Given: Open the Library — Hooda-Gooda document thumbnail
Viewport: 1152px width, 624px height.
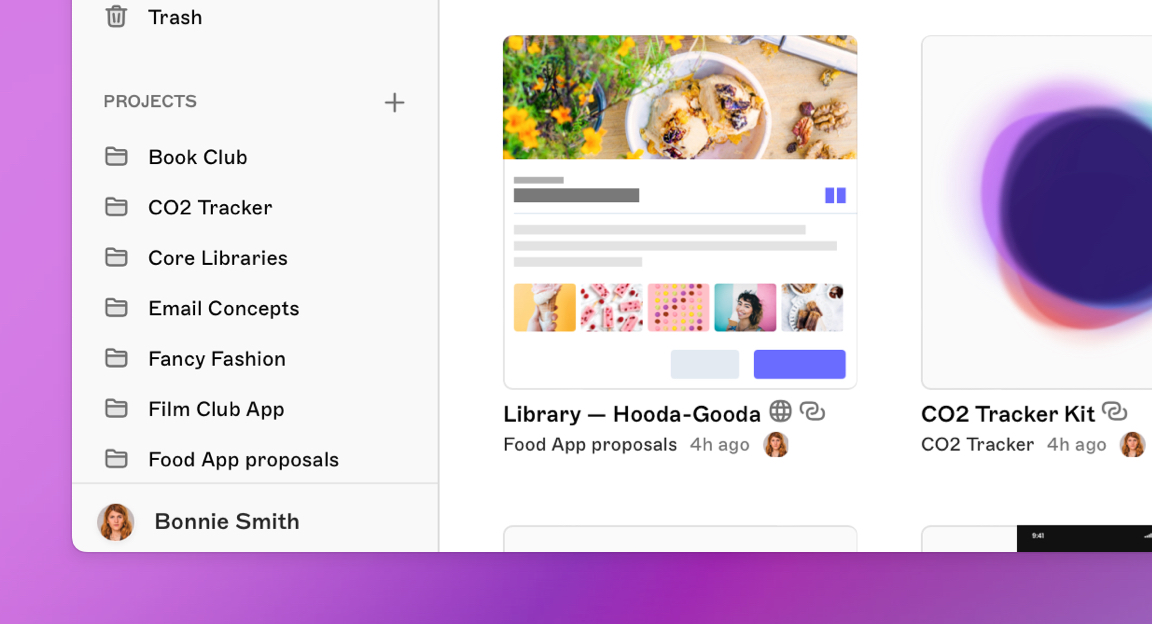Looking at the screenshot, I should (x=680, y=212).
